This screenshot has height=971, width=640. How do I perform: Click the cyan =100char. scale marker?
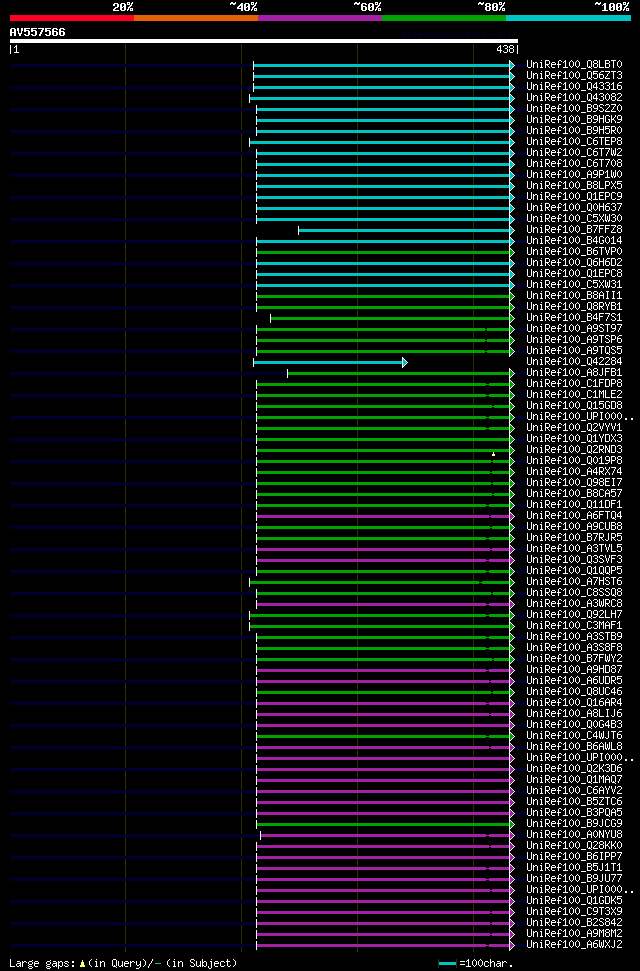pos(447,964)
